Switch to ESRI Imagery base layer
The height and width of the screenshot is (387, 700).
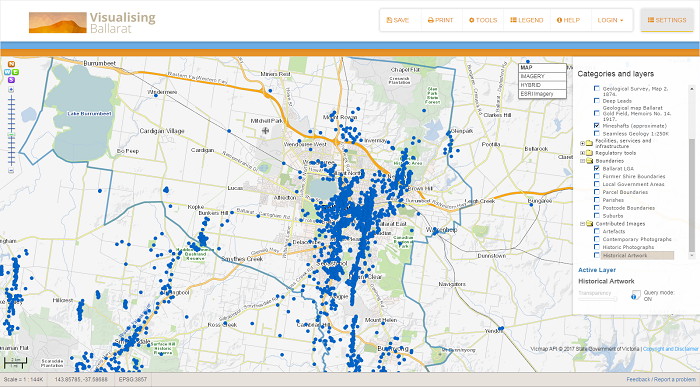pyautogui.click(x=542, y=94)
